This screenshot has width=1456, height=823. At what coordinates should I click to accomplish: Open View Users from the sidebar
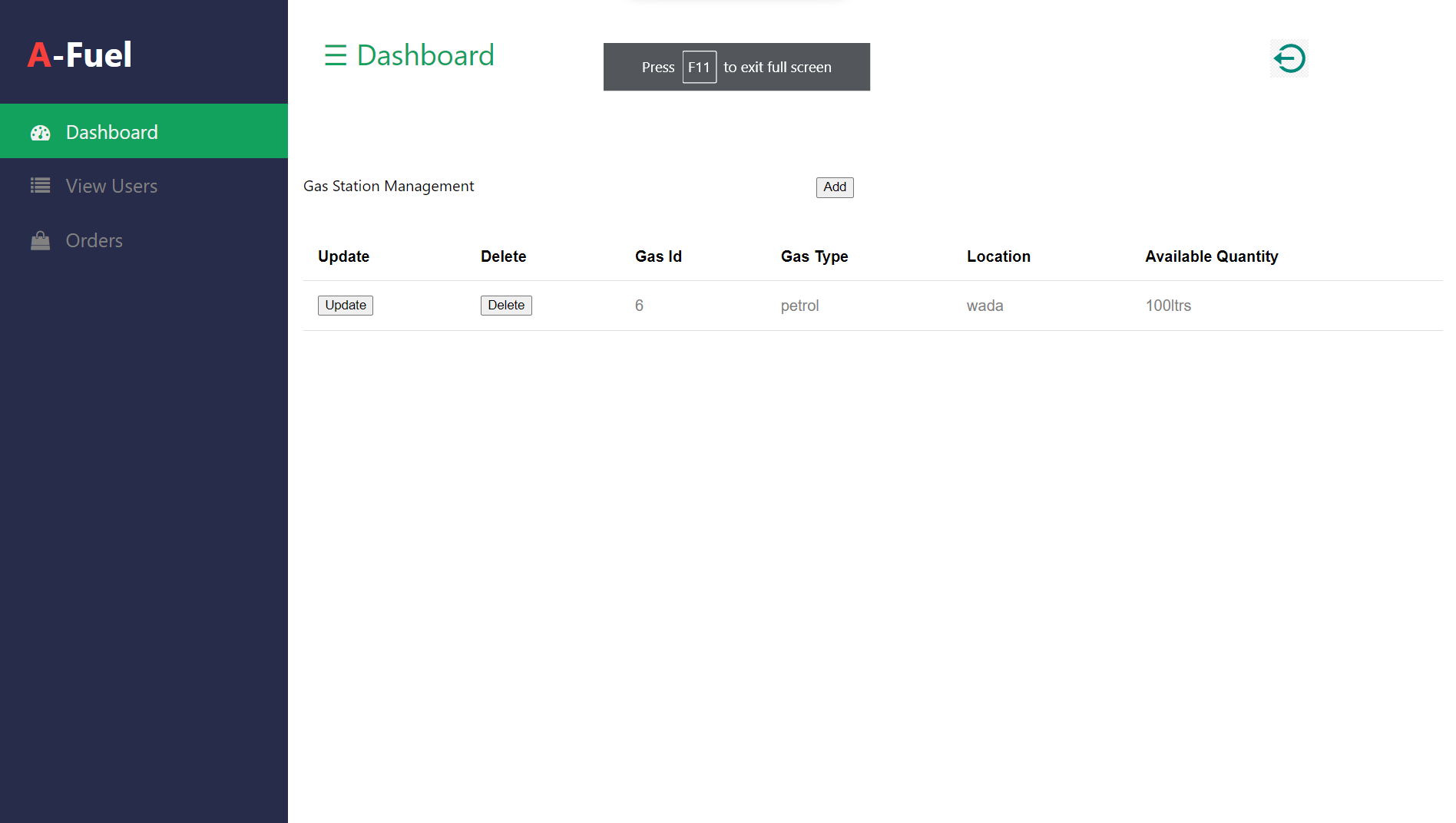pos(111,186)
